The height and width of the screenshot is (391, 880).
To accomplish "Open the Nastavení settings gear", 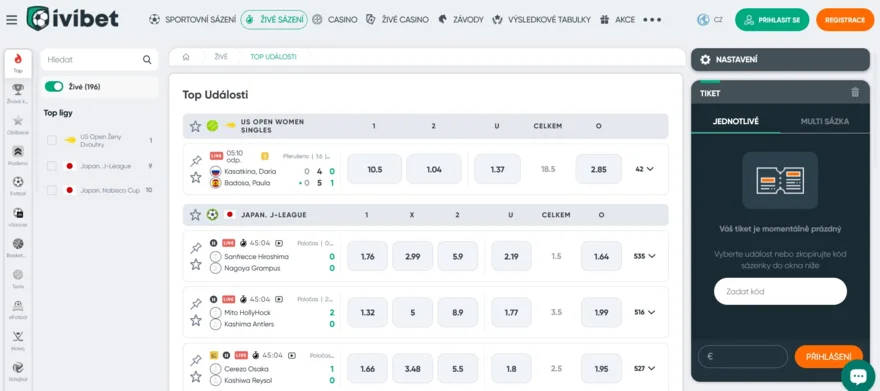I will coord(705,59).
